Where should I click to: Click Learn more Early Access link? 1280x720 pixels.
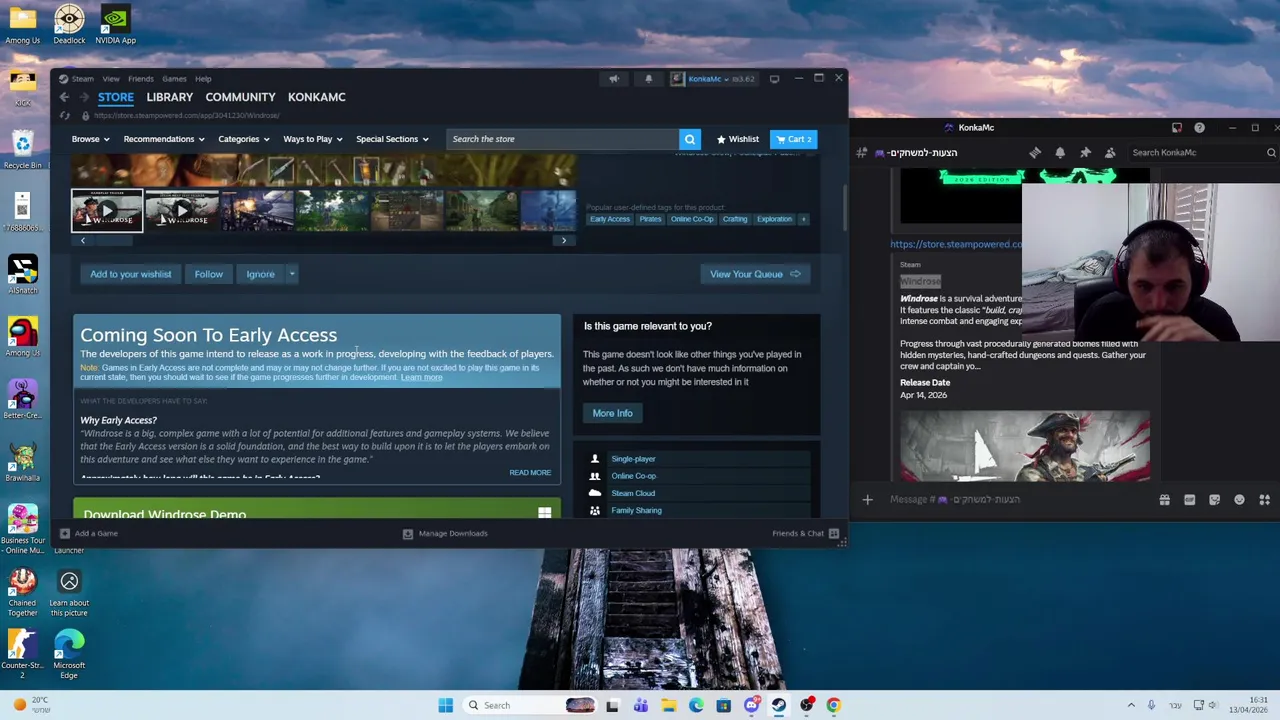point(421,377)
